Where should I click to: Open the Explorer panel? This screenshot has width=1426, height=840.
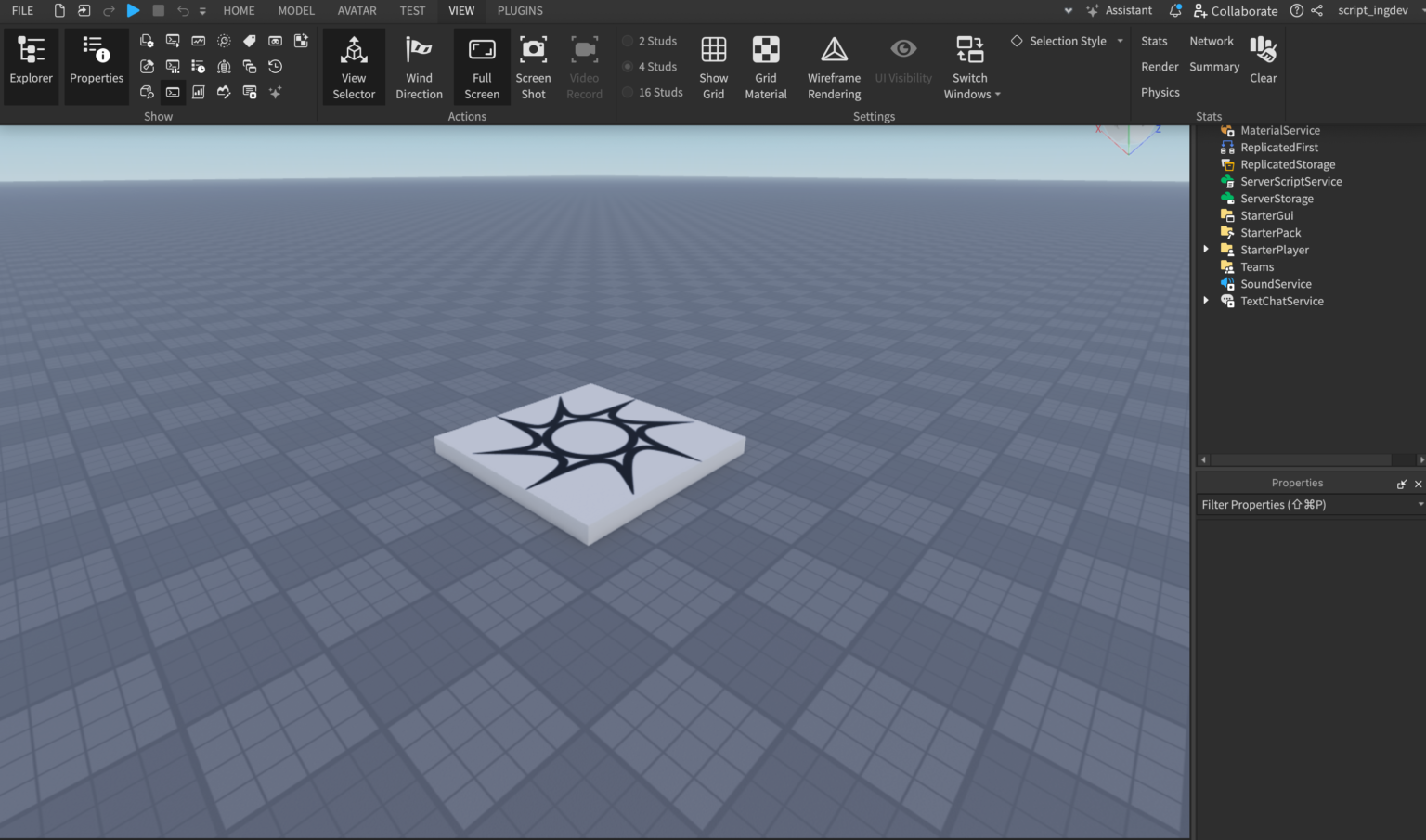31,65
